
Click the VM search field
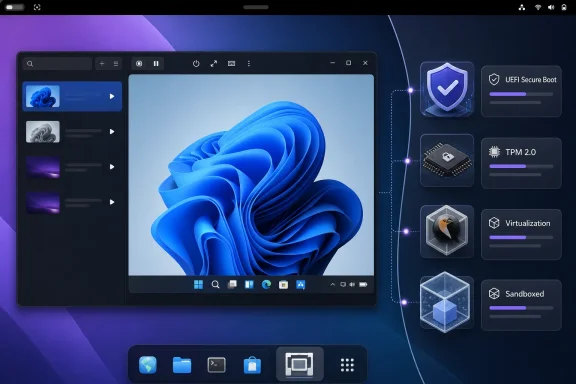click(57, 64)
